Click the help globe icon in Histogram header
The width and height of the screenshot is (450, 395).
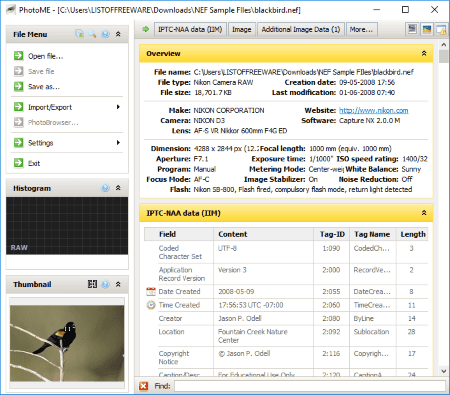click(105, 188)
